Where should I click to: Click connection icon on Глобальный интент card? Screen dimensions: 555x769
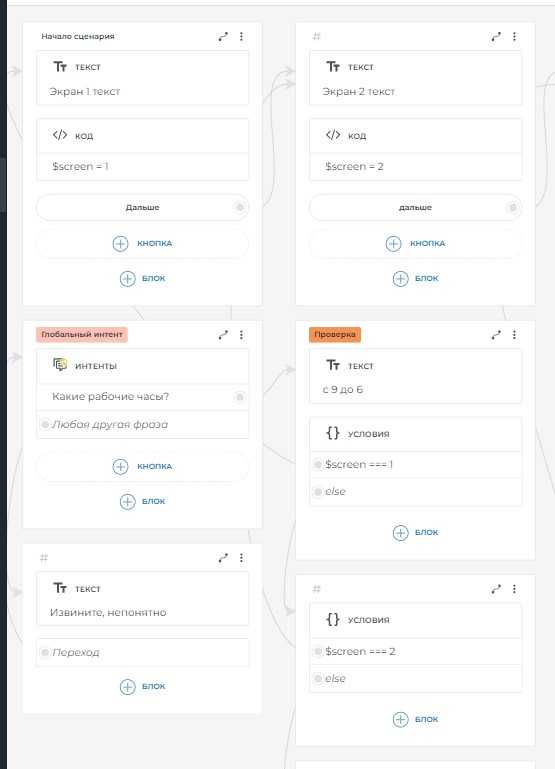[223, 334]
